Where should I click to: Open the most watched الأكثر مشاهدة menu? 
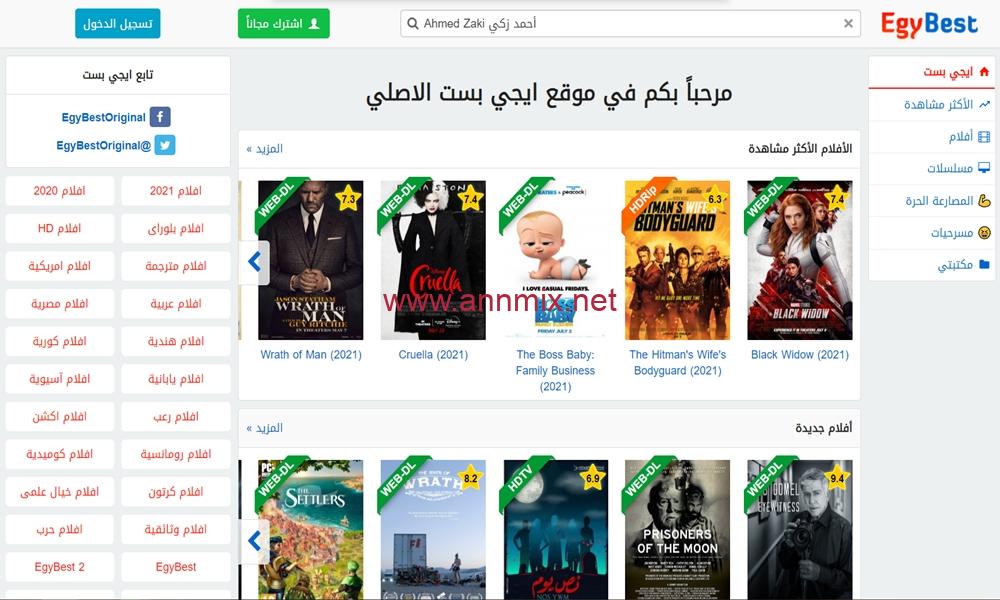pyautogui.click(x=931, y=105)
